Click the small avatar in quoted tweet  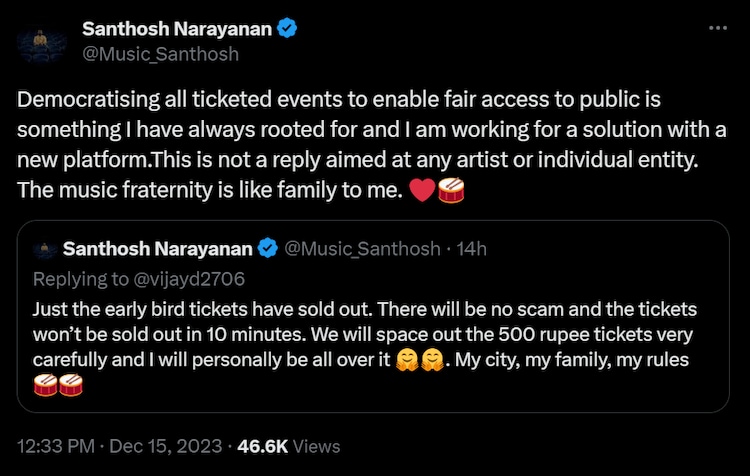[x=41, y=248]
